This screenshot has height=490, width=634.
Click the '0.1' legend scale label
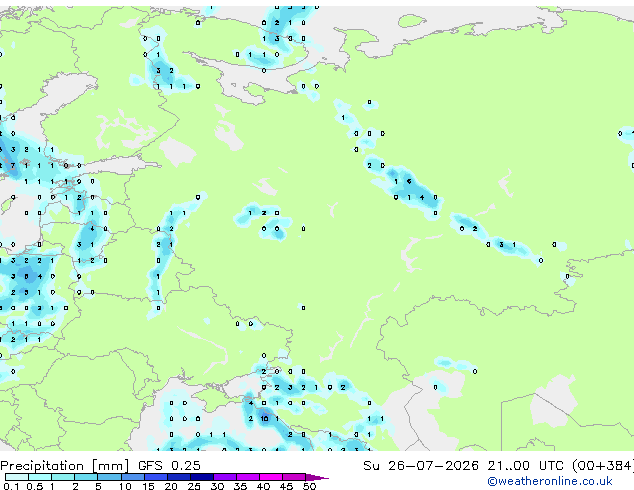pyautogui.click(x=12, y=486)
